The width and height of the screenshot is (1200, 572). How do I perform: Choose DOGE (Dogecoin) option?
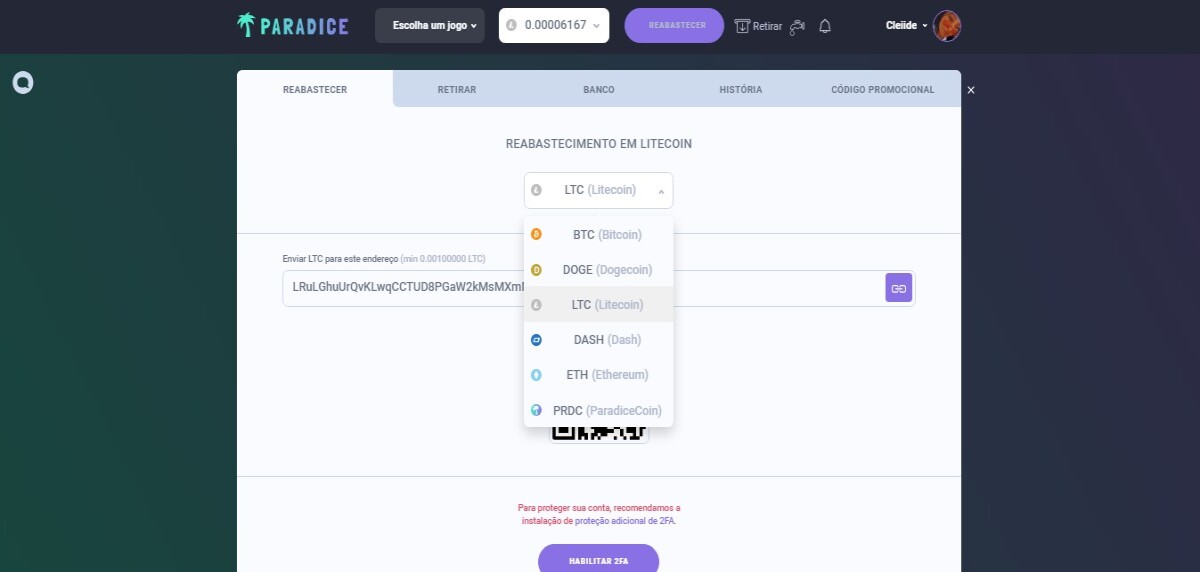pos(598,269)
